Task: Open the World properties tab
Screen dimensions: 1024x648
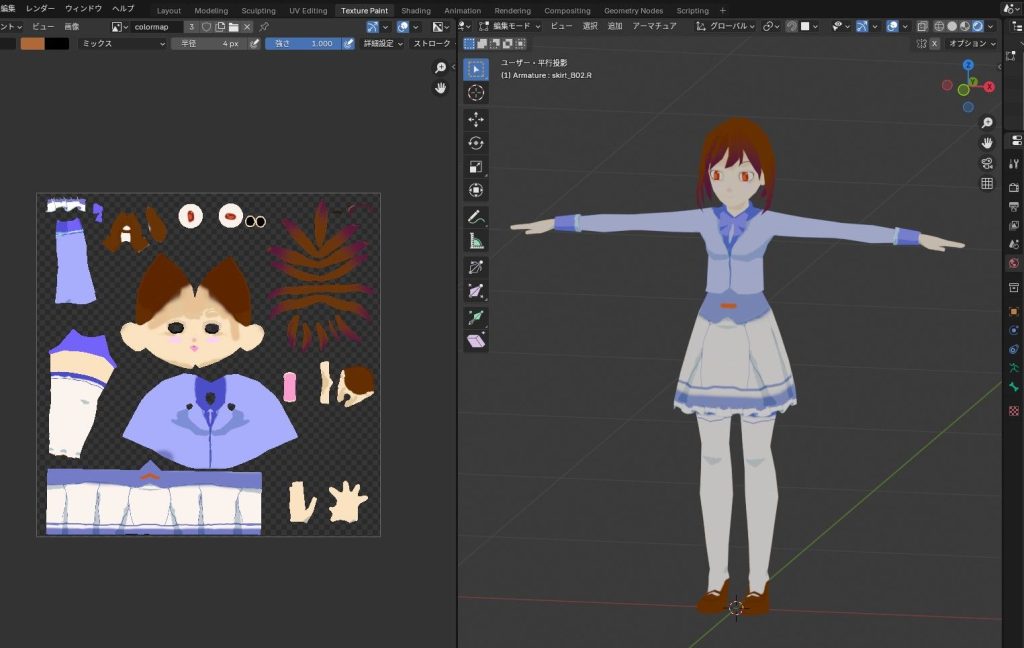Action: click(1013, 264)
